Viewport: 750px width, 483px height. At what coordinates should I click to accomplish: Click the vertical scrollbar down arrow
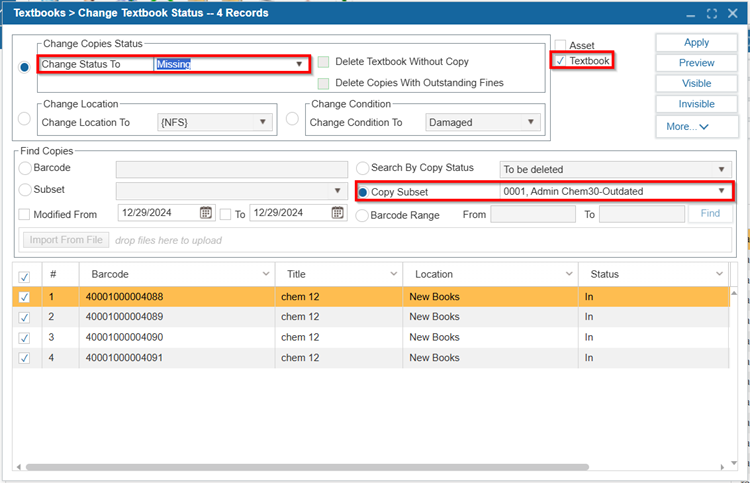tap(734, 463)
